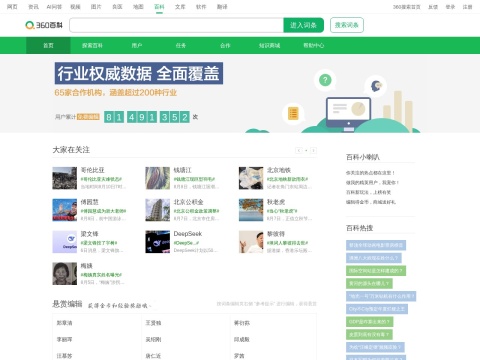Click the 哥伦比亚 entry title

[x=93, y=170]
